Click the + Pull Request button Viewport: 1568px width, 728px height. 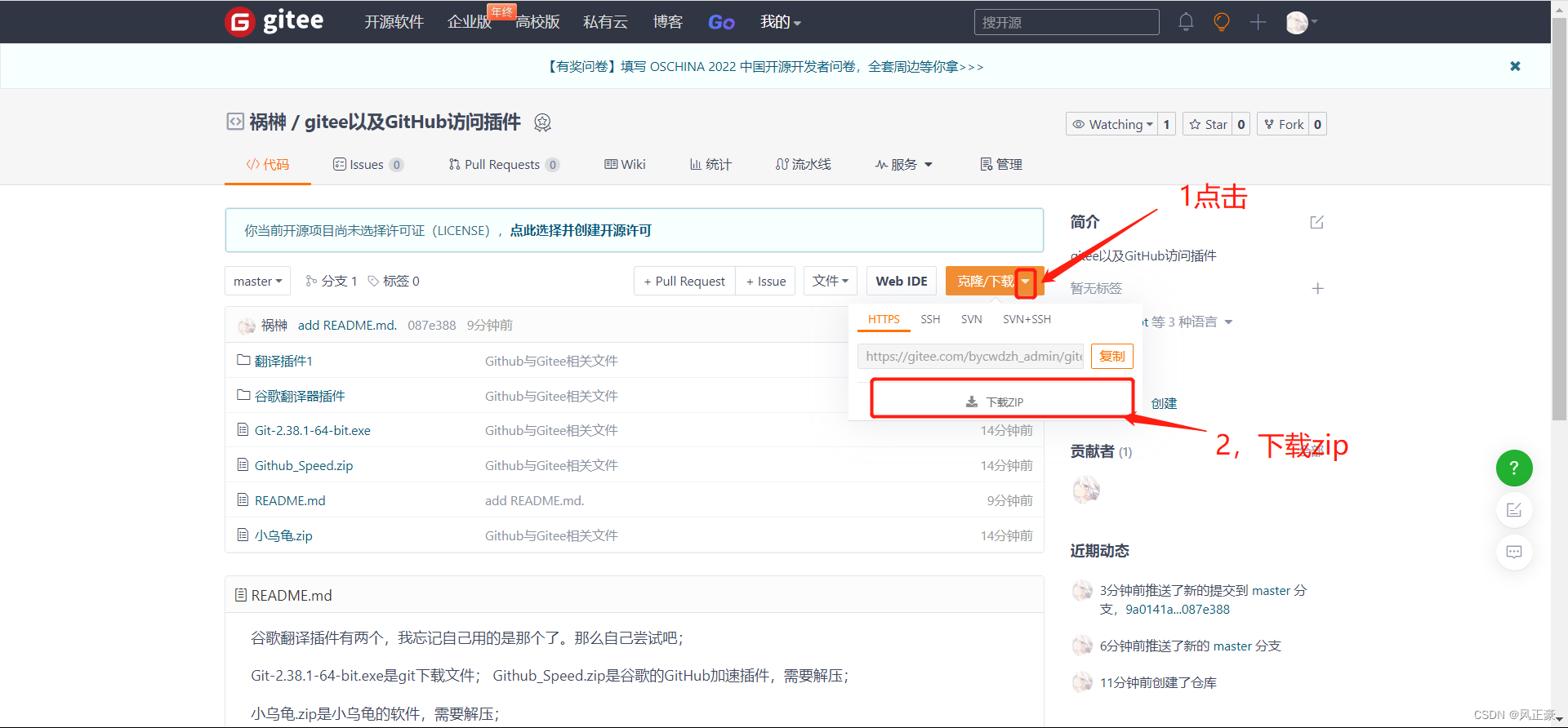click(x=684, y=281)
